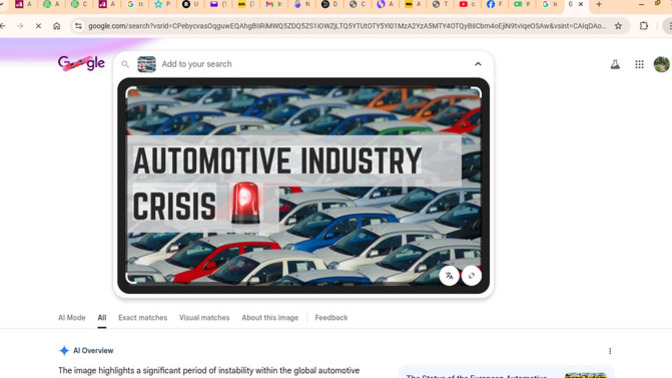
Task: Open the Extensions puzzle icon
Action: pos(644,26)
